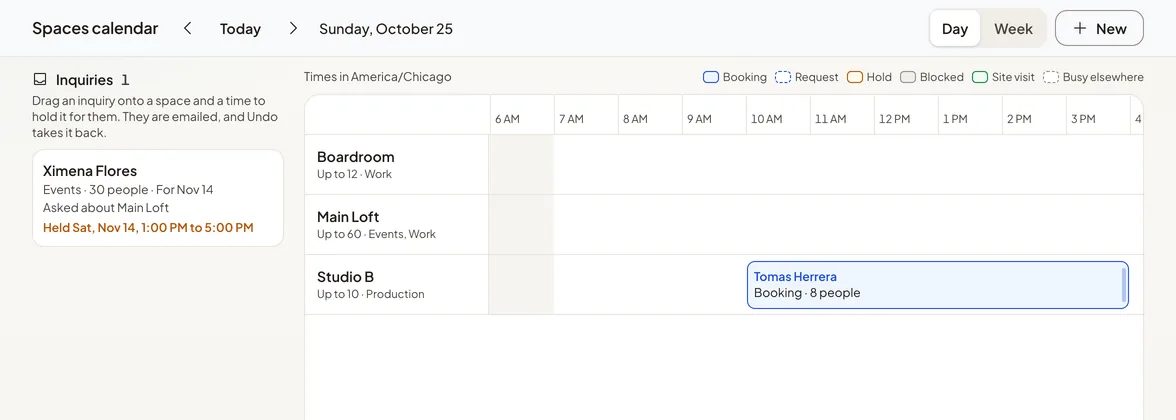Click the 7 AM time header

point(572,119)
